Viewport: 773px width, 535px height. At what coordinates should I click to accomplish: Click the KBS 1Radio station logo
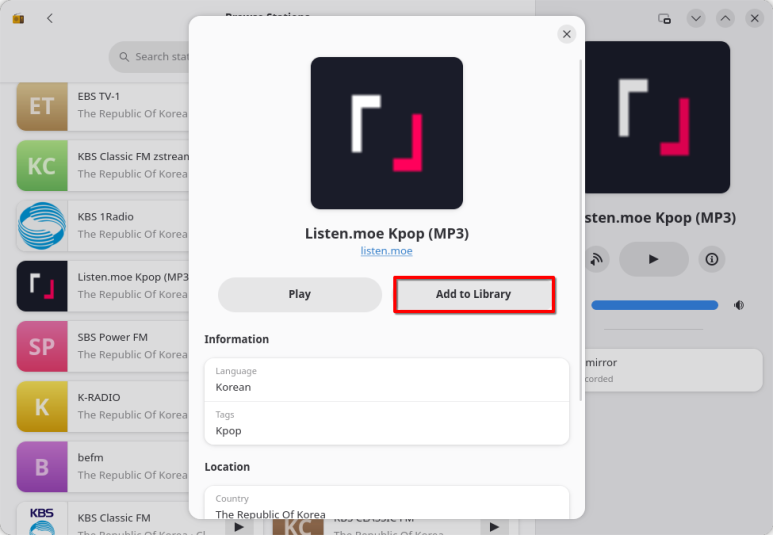click(x=42, y=226)
